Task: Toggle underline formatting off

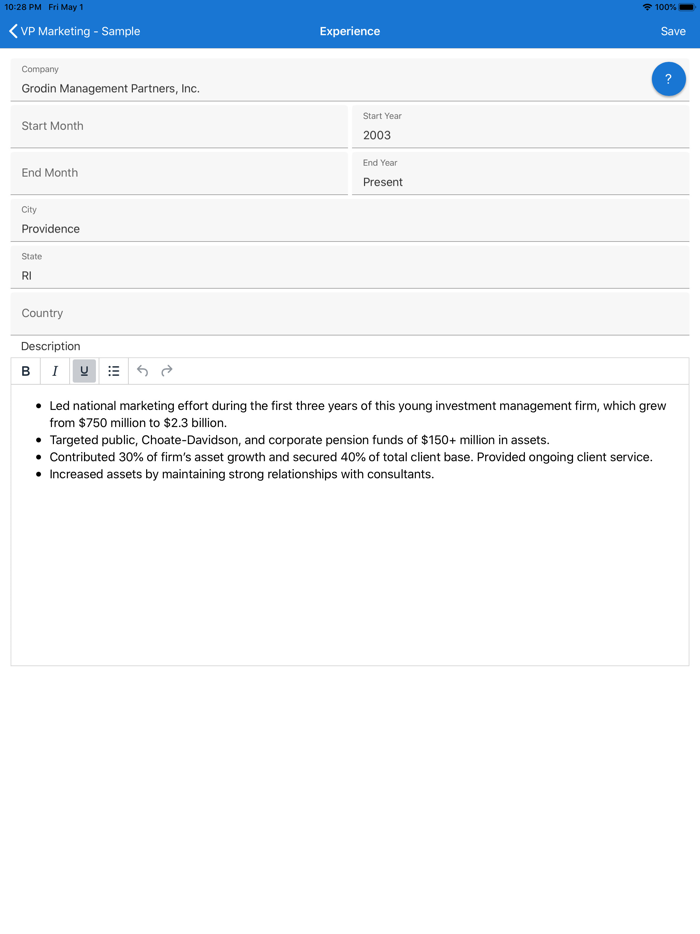Action: tap(84, 371)
